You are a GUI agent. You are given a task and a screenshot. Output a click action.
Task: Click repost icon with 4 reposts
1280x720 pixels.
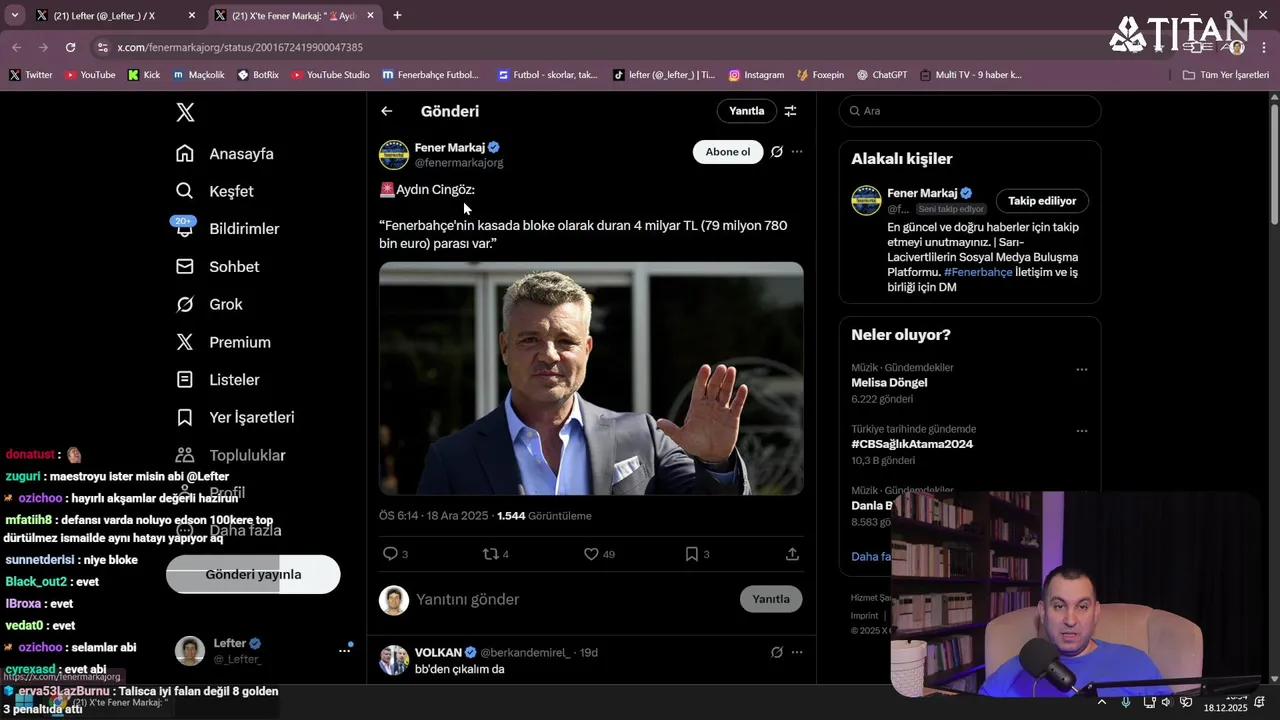(x=496, y=554)
